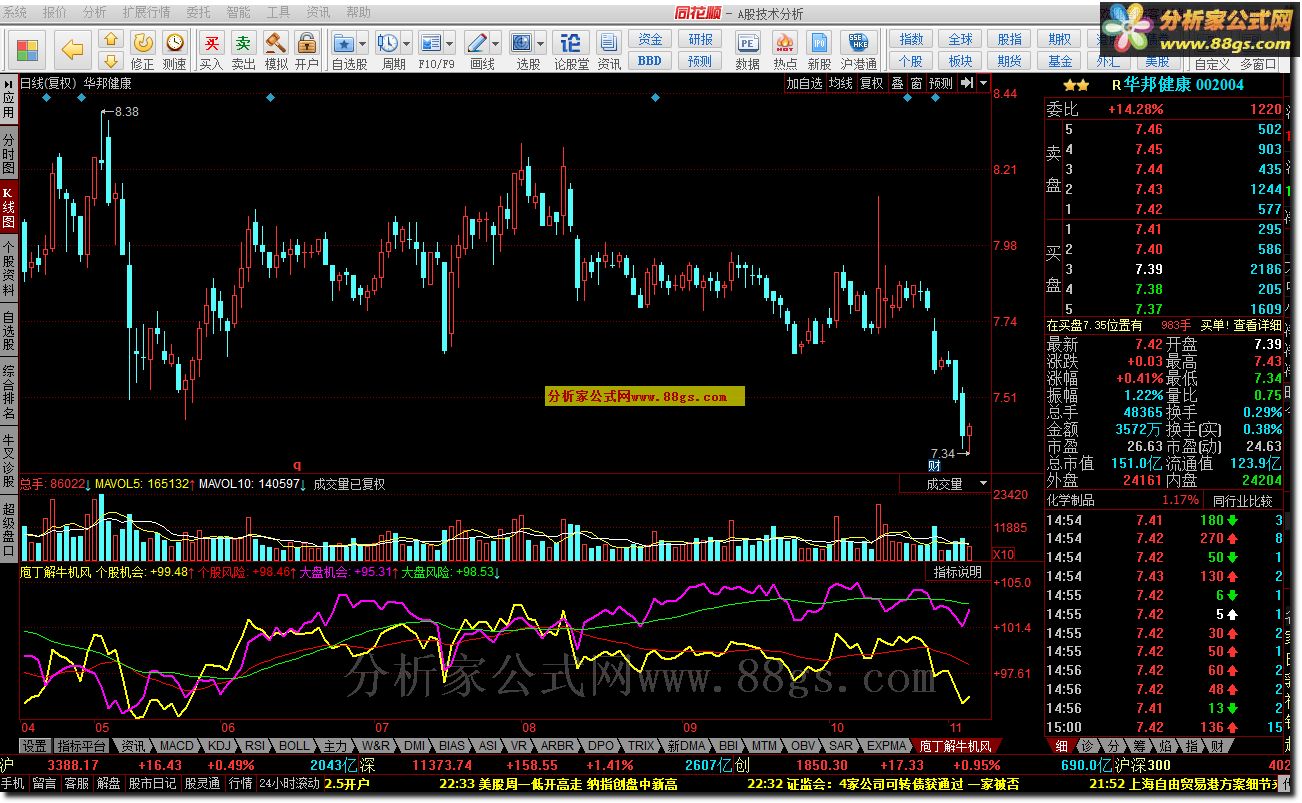Switch to BOLL indicator tab
Viewport: 1302px width, 803px height.
(294, 746)
